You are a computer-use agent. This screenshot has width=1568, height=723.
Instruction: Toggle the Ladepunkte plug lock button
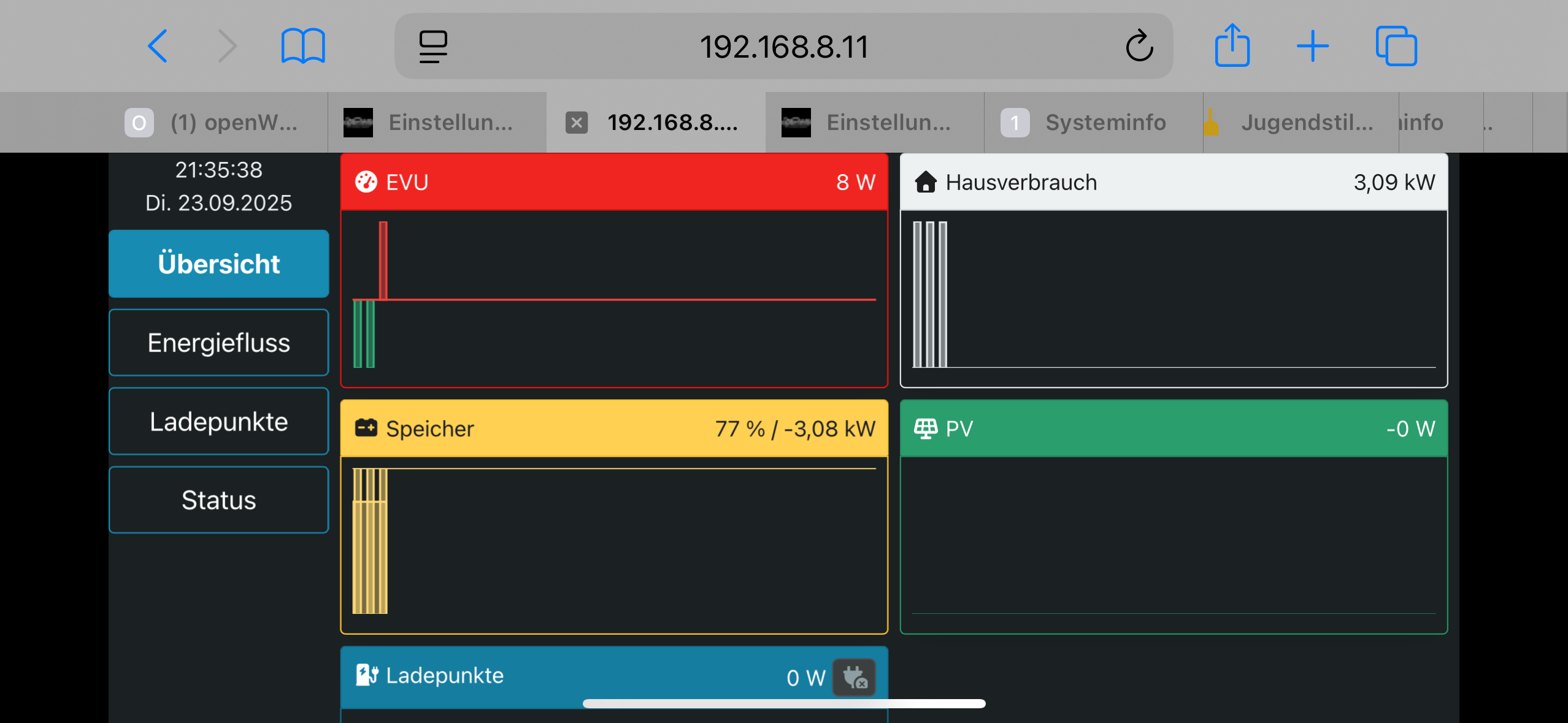[x=854, y=677]
